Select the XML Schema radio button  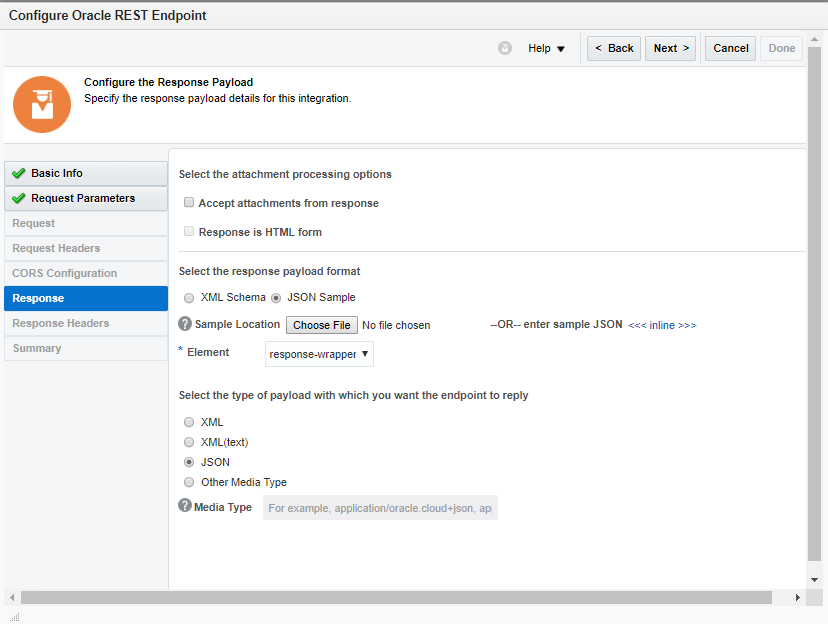tap(189, 298)
